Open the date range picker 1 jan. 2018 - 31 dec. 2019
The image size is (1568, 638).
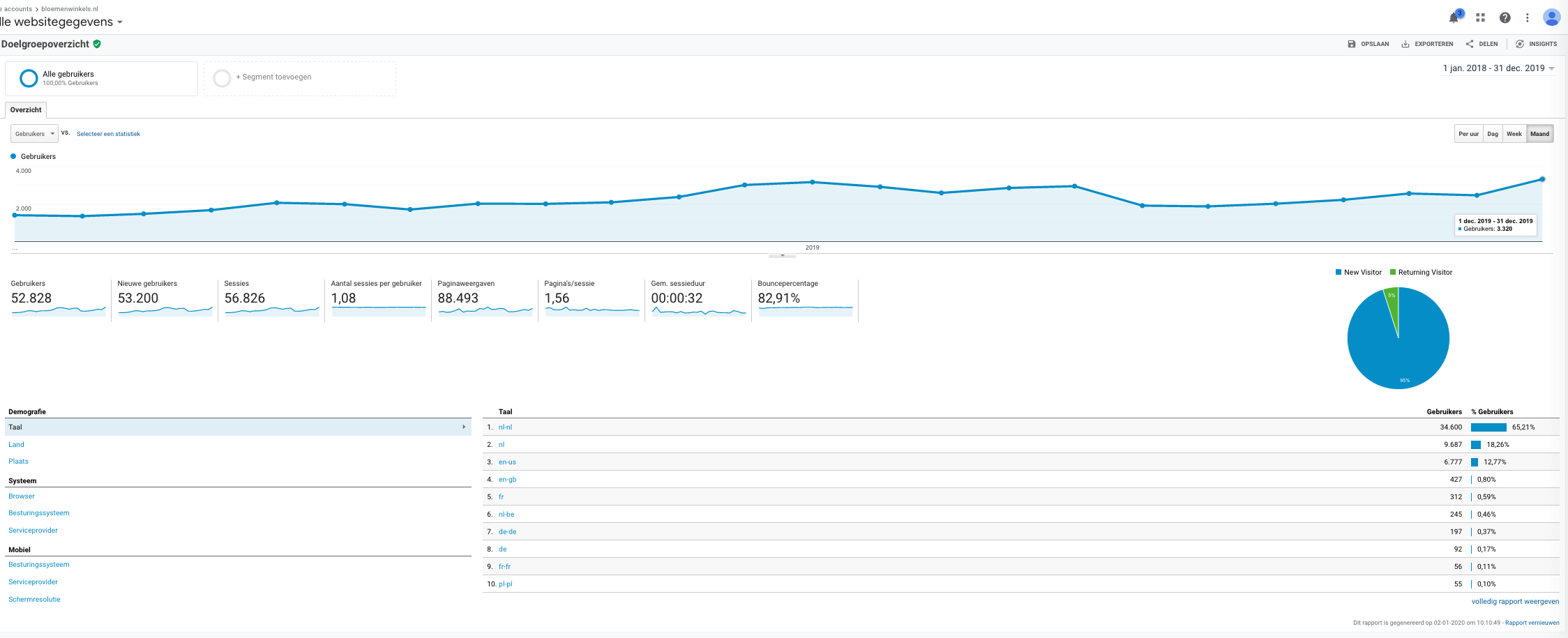click(1499, 68)
